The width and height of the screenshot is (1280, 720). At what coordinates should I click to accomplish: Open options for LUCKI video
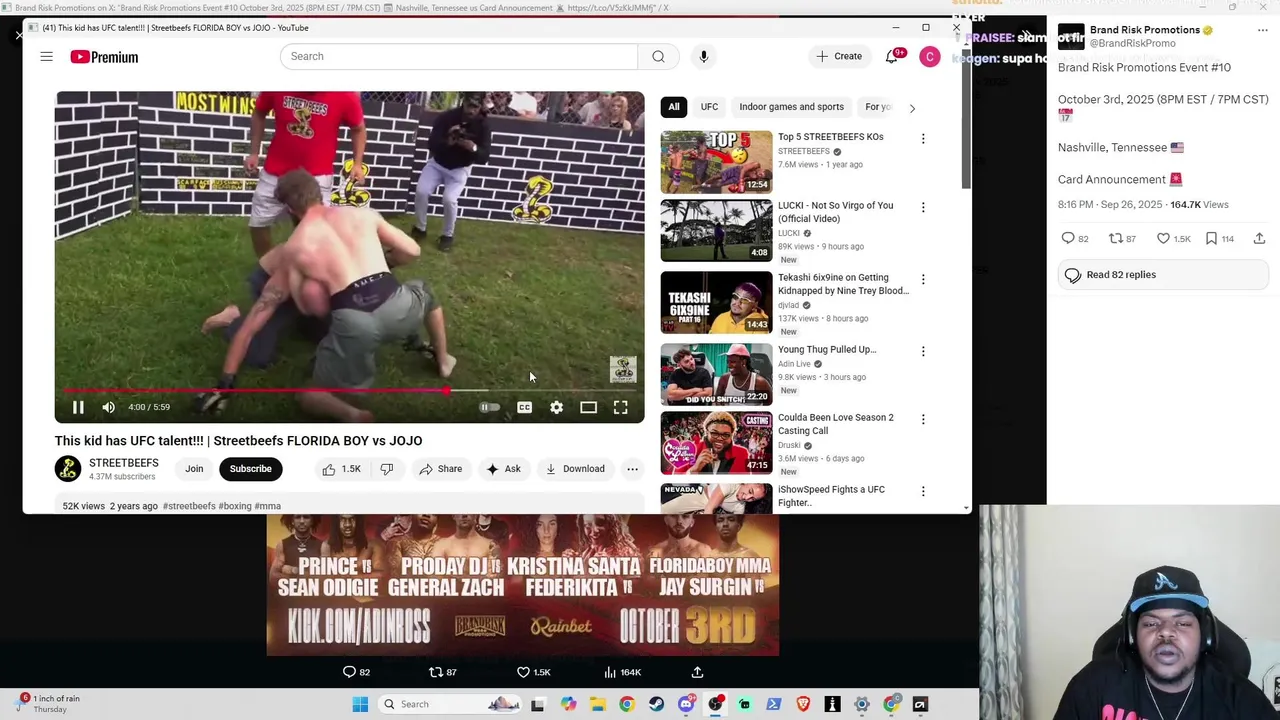click(923, 207)
